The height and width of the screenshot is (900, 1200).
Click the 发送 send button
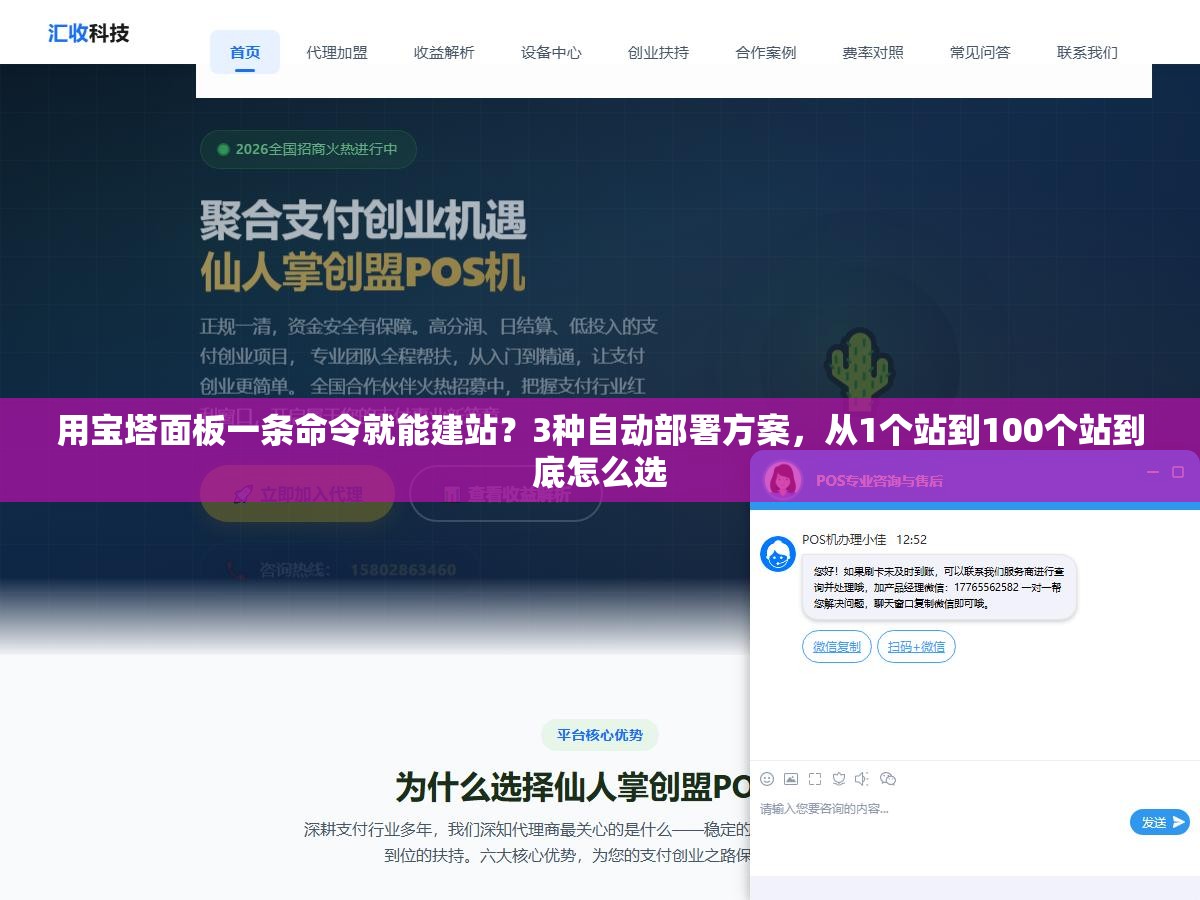[1160, 822]
